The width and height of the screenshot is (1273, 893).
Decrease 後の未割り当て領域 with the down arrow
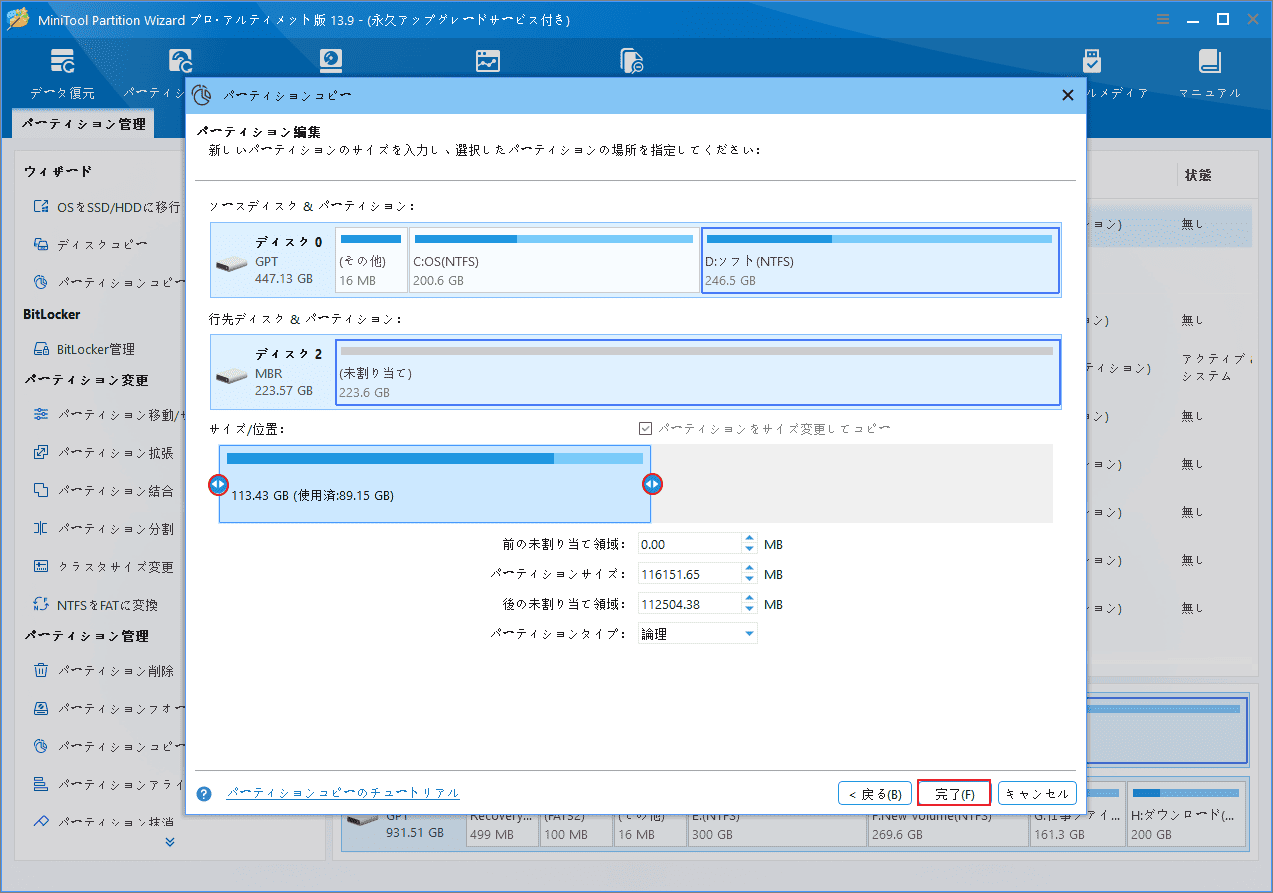[x=750, y=609]
